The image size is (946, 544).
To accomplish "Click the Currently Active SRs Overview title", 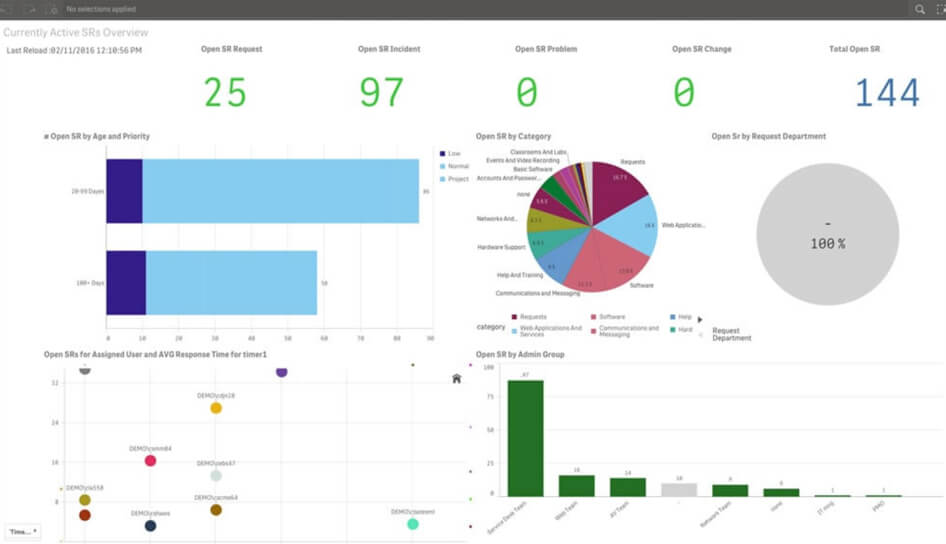I will [x=75, y=33].
